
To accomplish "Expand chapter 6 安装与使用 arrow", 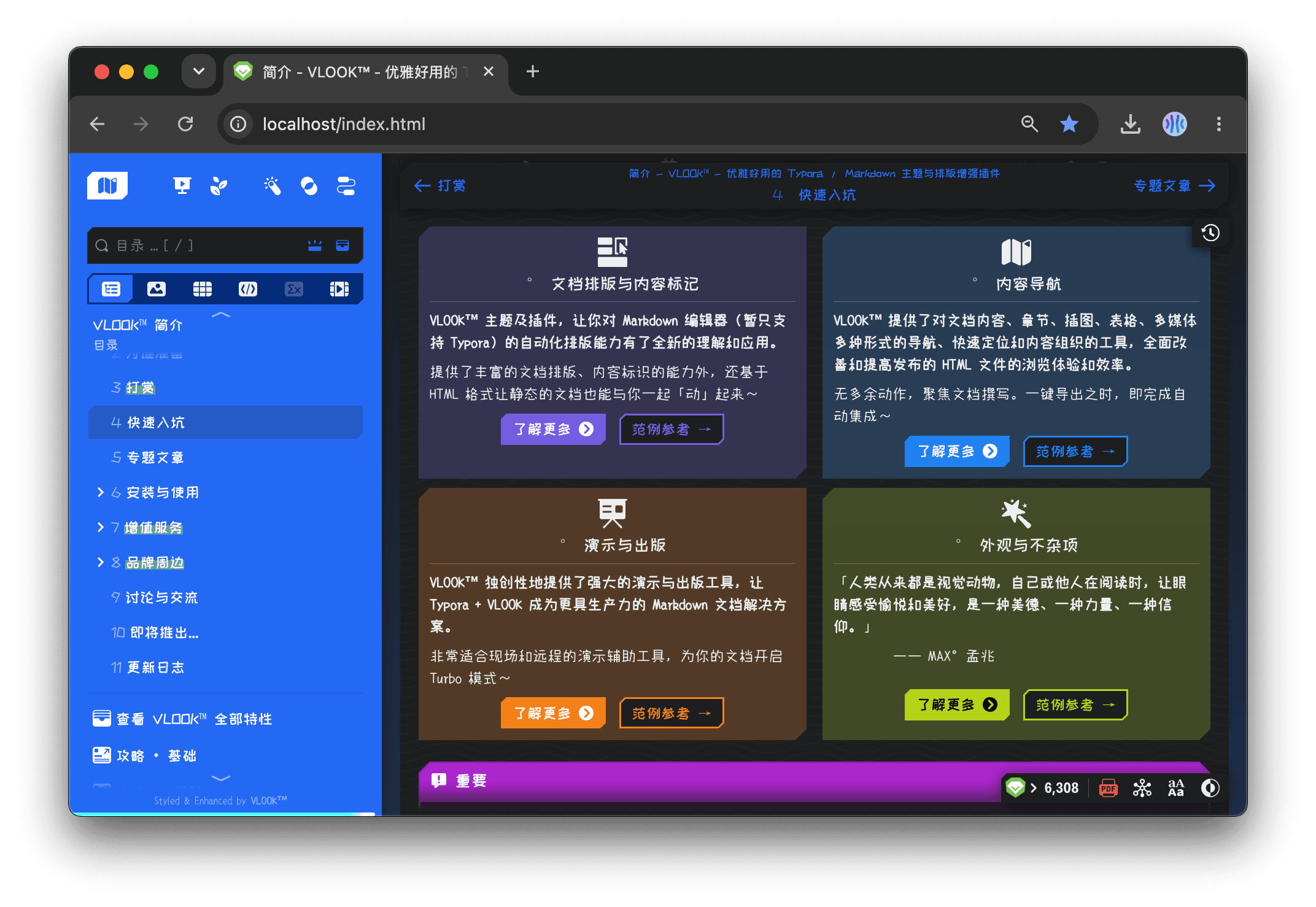I will point(101,492).
